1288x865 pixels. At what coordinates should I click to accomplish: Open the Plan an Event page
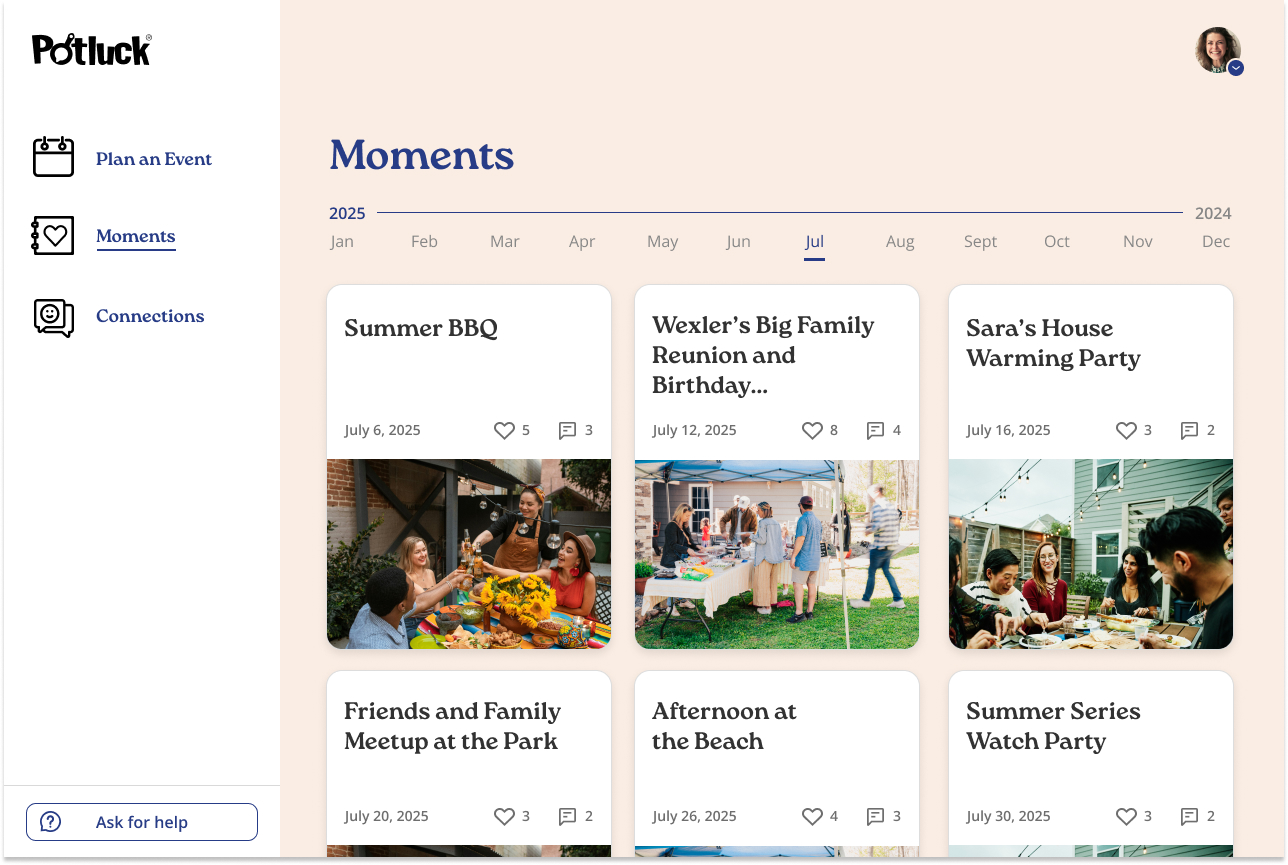[x=154, y=158]
